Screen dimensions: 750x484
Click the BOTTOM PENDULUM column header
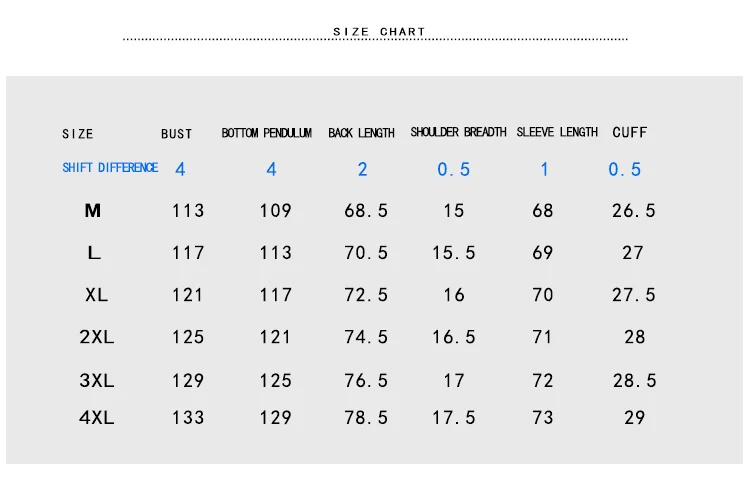coord(266,133)
